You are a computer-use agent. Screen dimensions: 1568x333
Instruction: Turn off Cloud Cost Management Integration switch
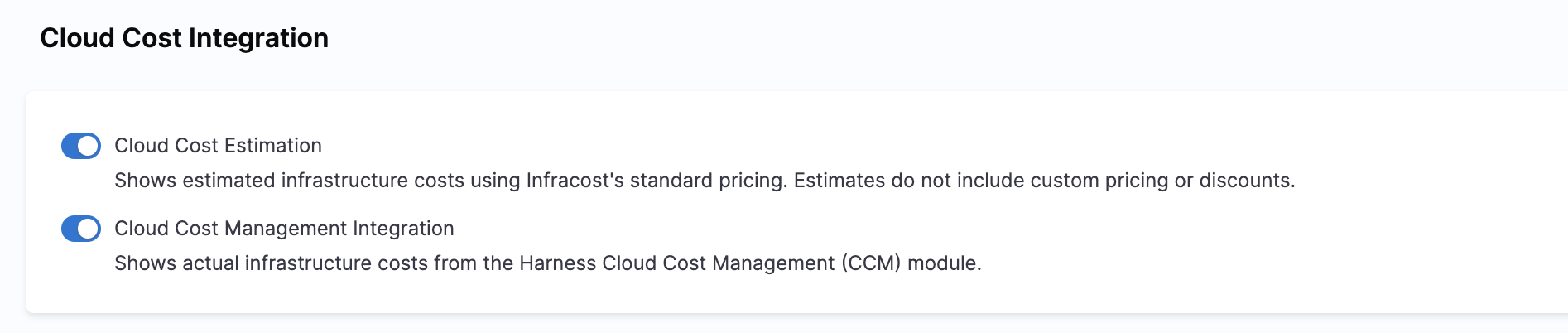coord(81,229)
